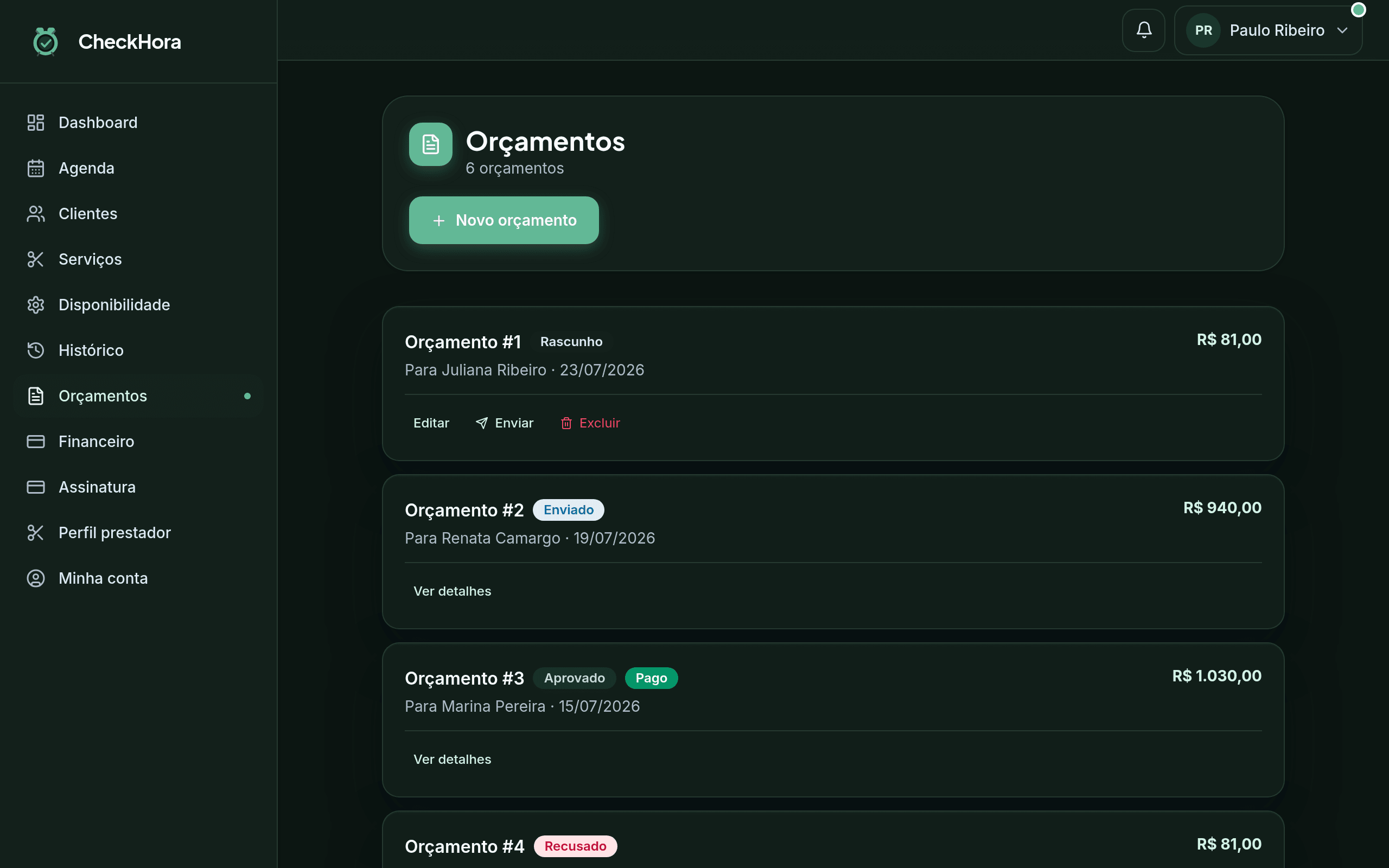
Task: Click the R$ 1.030,00 amount
Action: [x=1216, y=676]
